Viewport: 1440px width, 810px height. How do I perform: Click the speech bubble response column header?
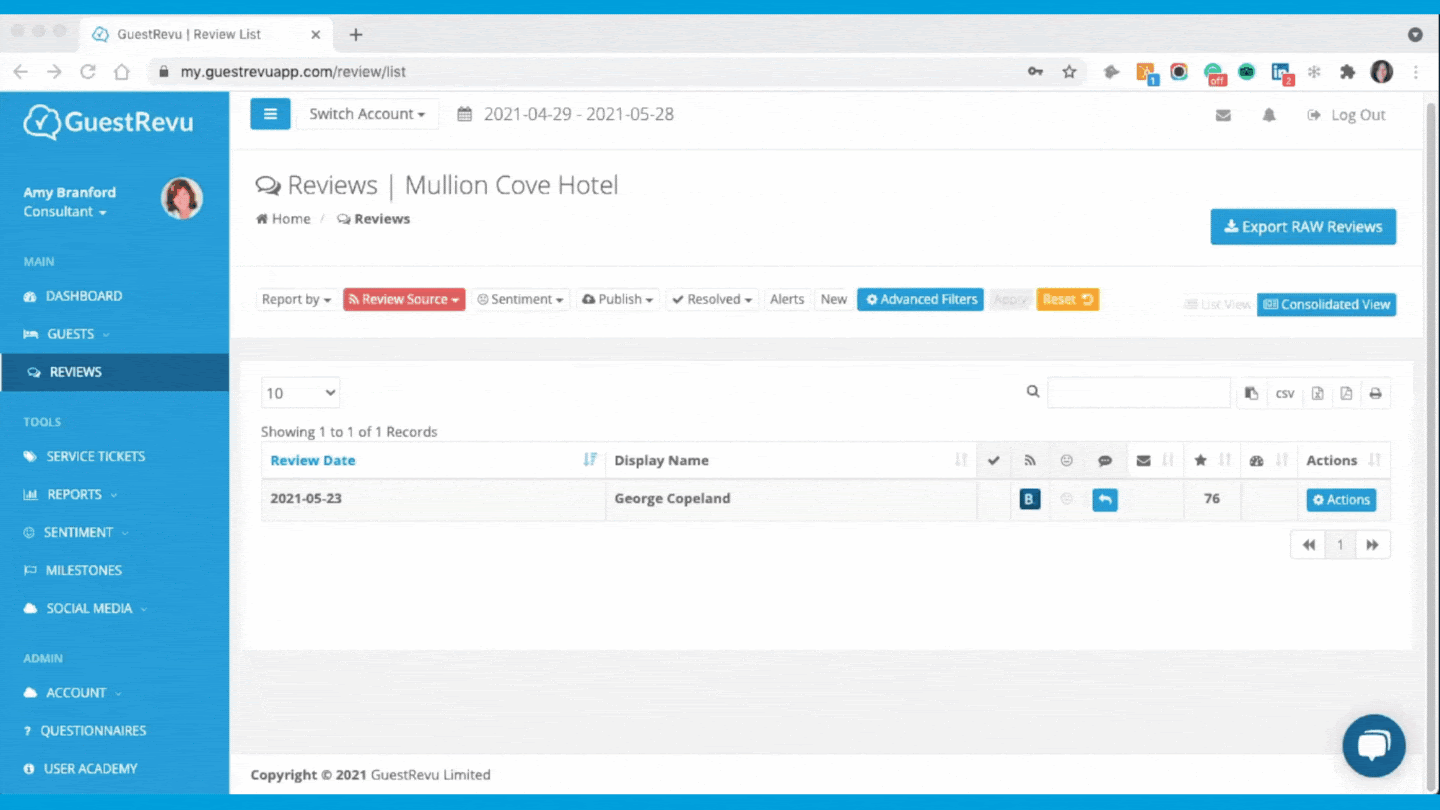tap(1105, 460)
